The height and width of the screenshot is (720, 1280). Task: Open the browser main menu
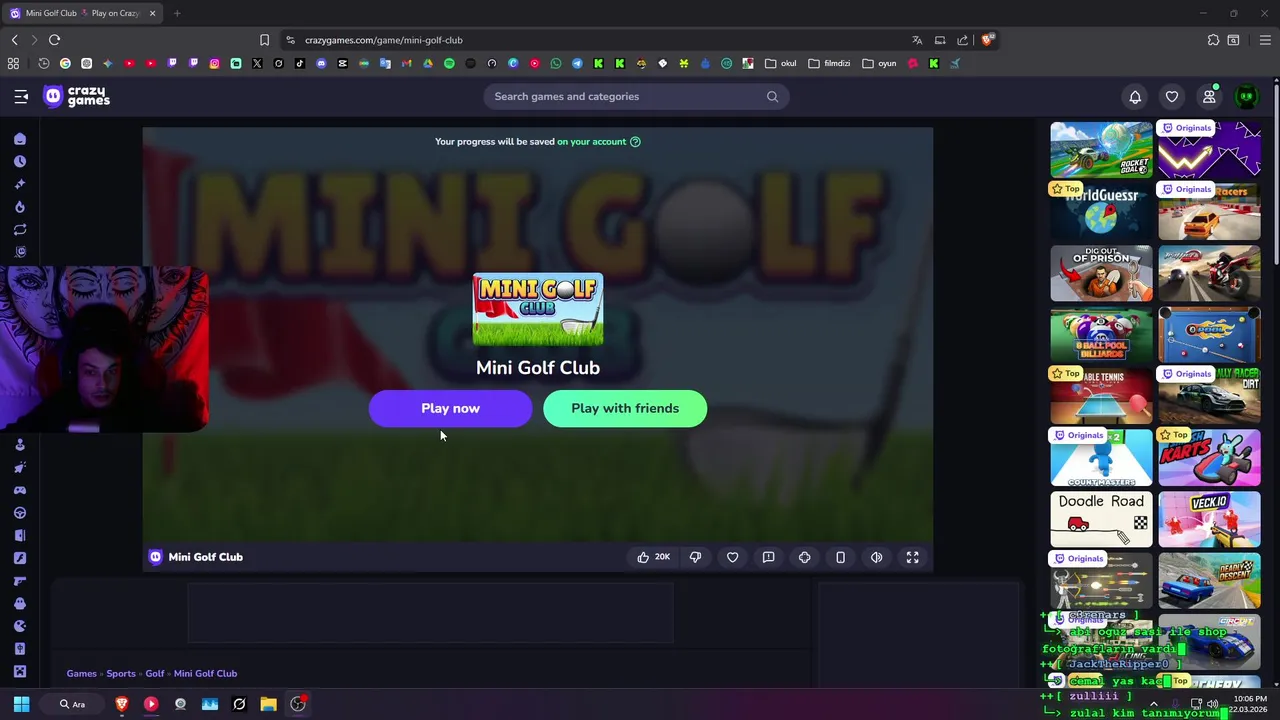pyautogui.click(x=1265, y=40)
